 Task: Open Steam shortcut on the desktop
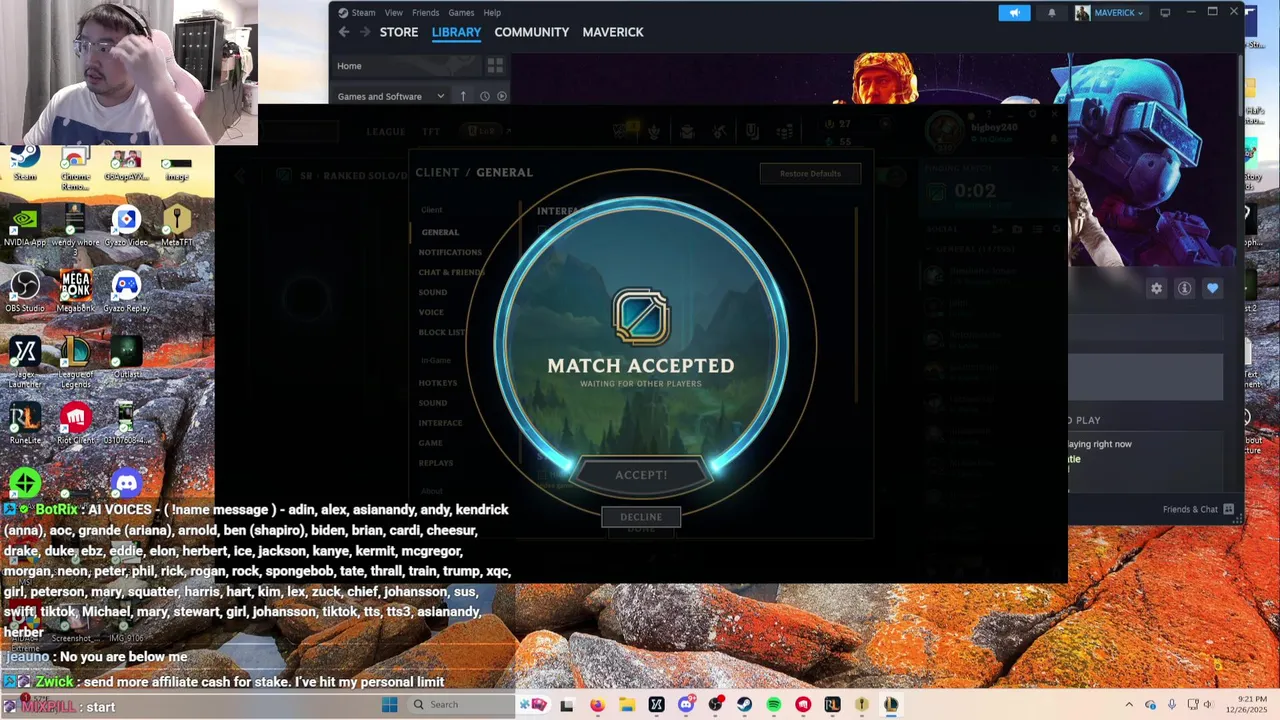(25, 163)
